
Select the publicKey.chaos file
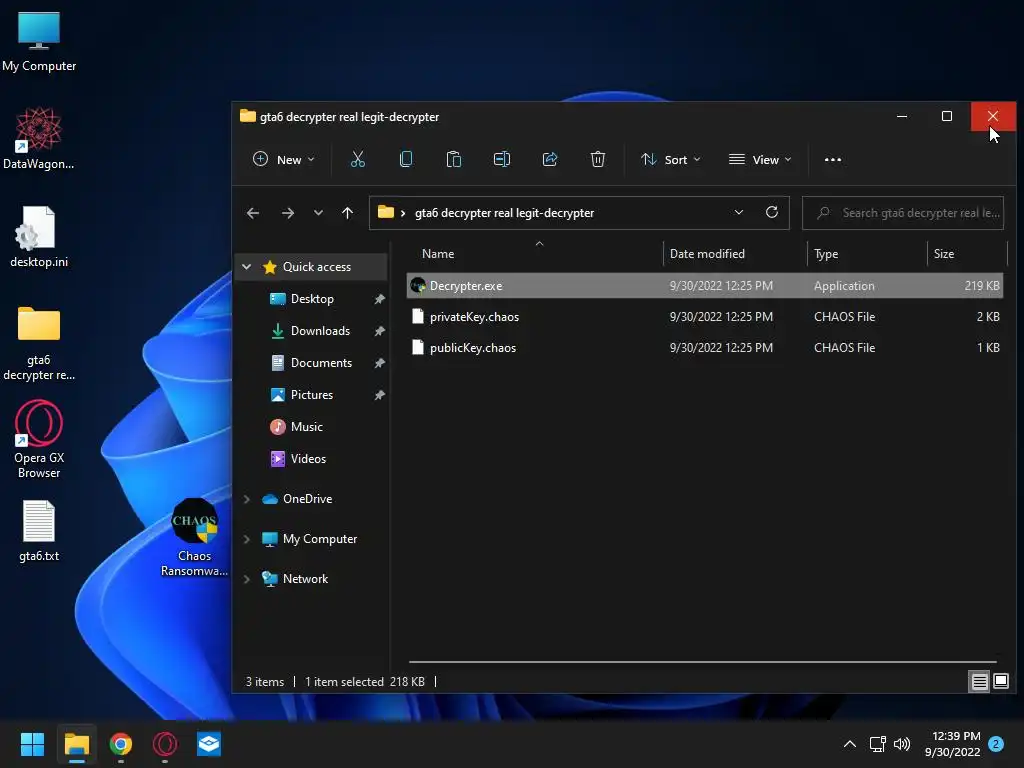pos(705,347)
